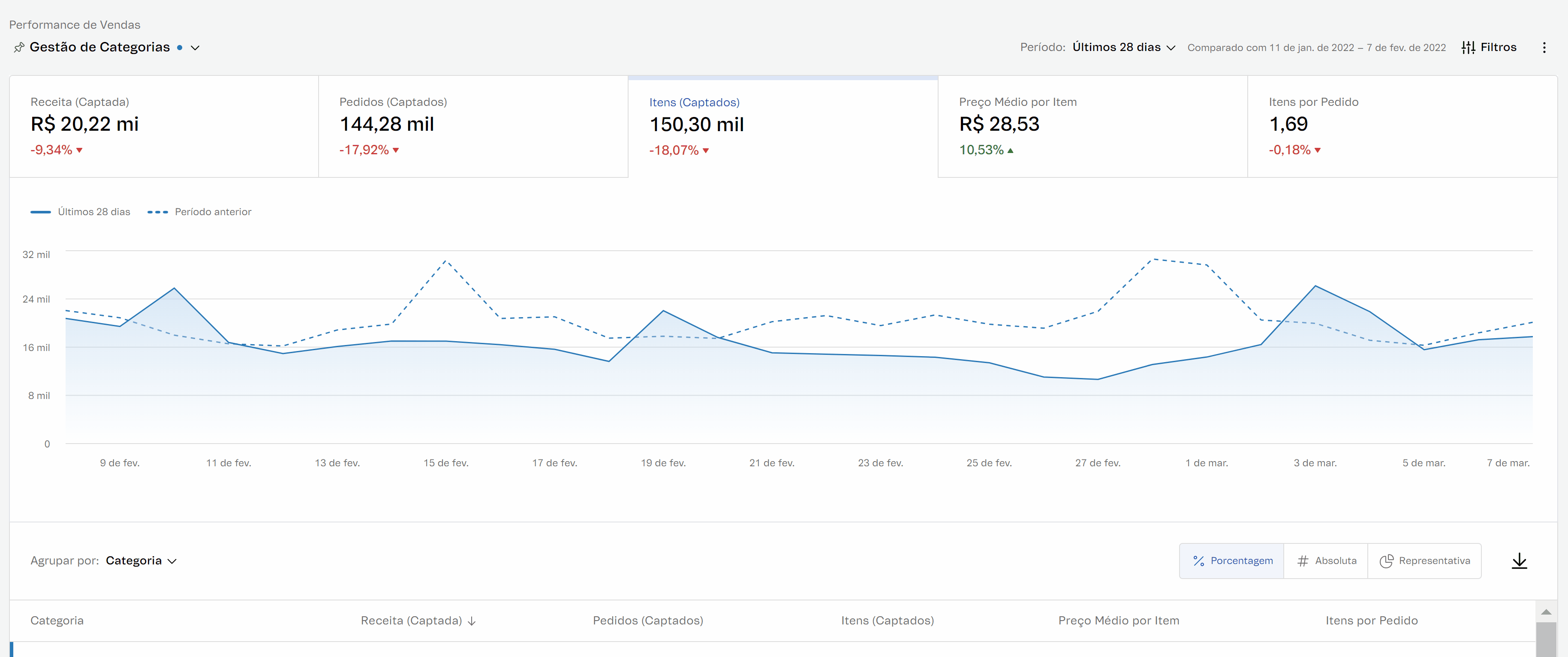
Task: Click the hash icon in Absoluta
Action: 1302,561
